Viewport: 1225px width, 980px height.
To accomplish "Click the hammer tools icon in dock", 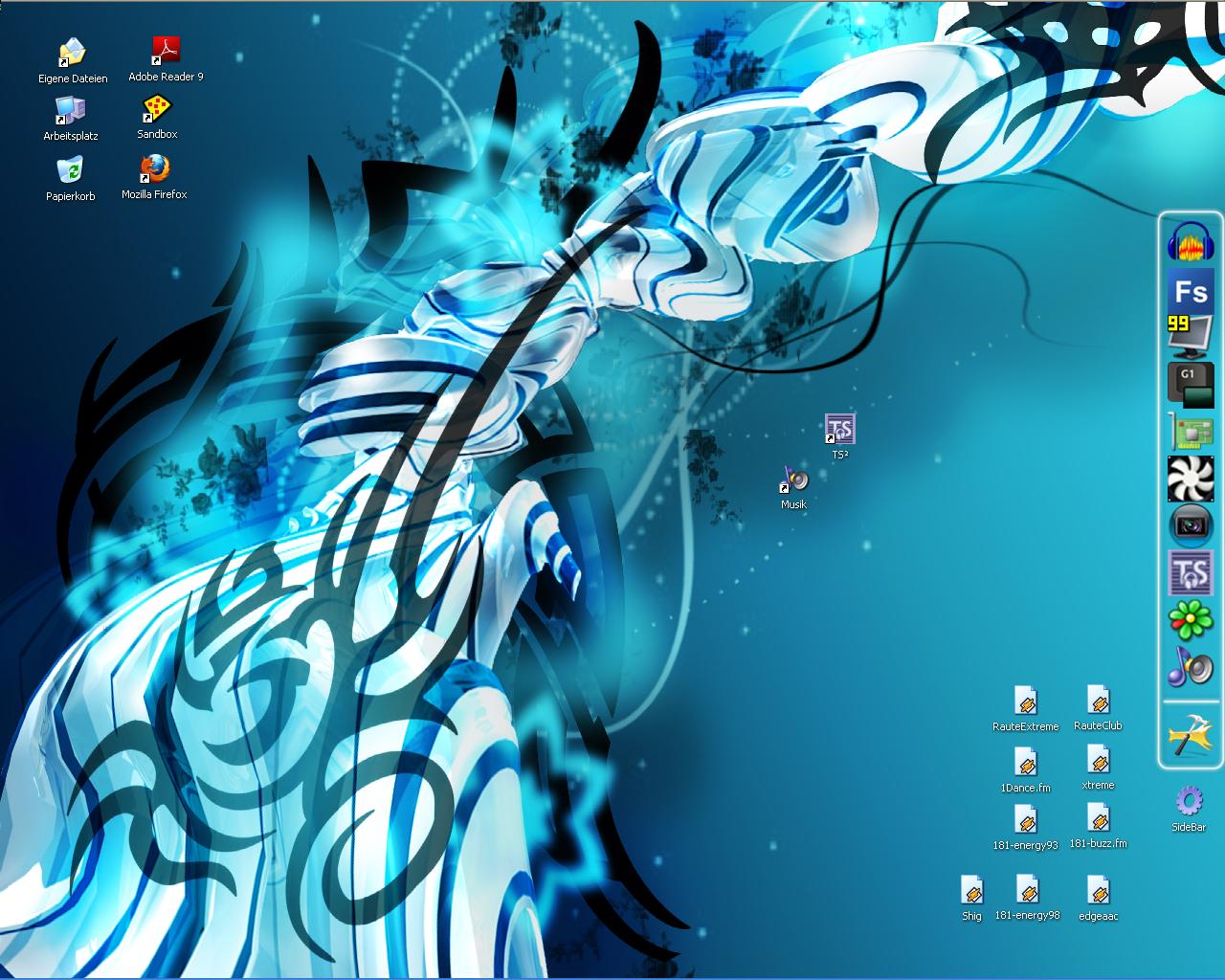I will (1191, 736).
